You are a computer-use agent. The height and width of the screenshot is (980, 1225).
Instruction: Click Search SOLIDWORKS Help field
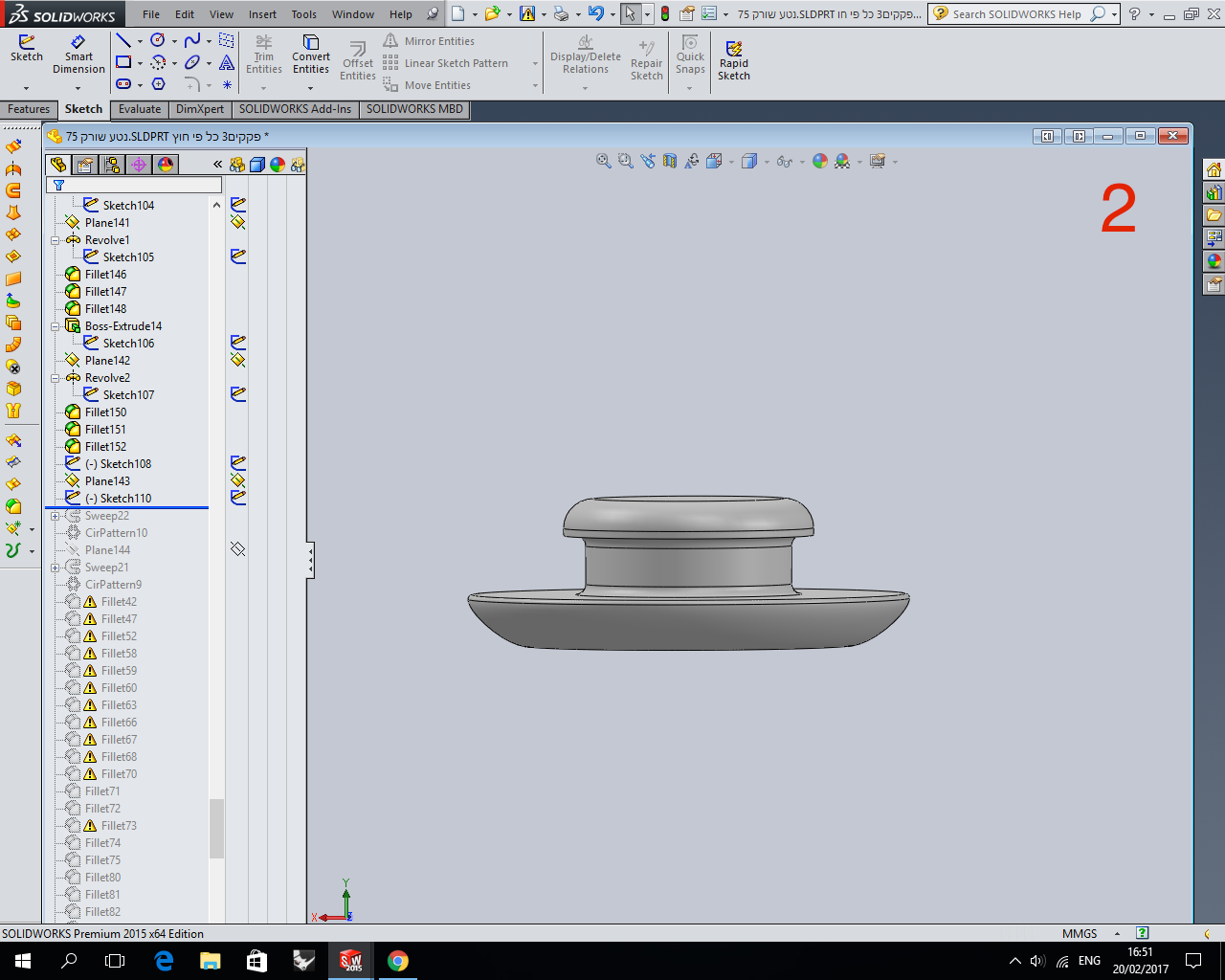tap(1016, 14)
